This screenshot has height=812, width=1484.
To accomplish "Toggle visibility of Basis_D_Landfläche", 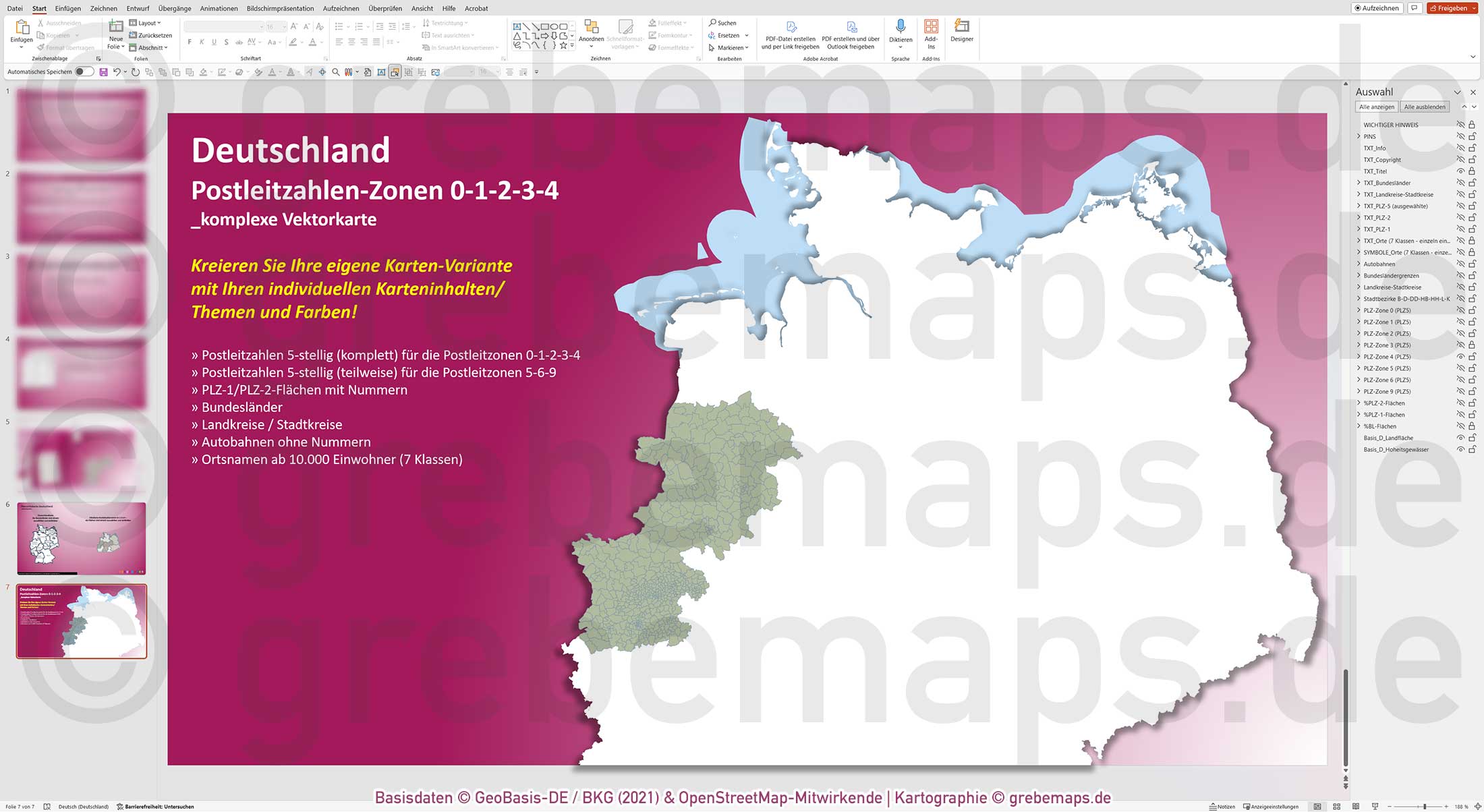I will tap(1460, 437).
